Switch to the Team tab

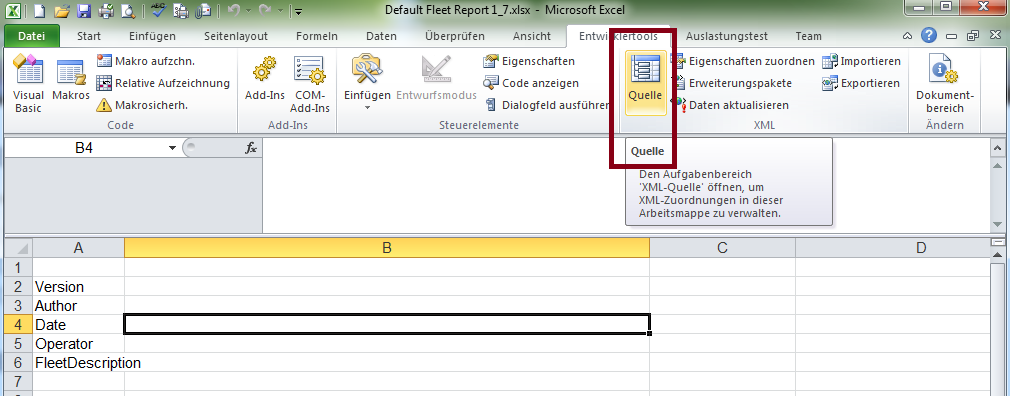809,36
